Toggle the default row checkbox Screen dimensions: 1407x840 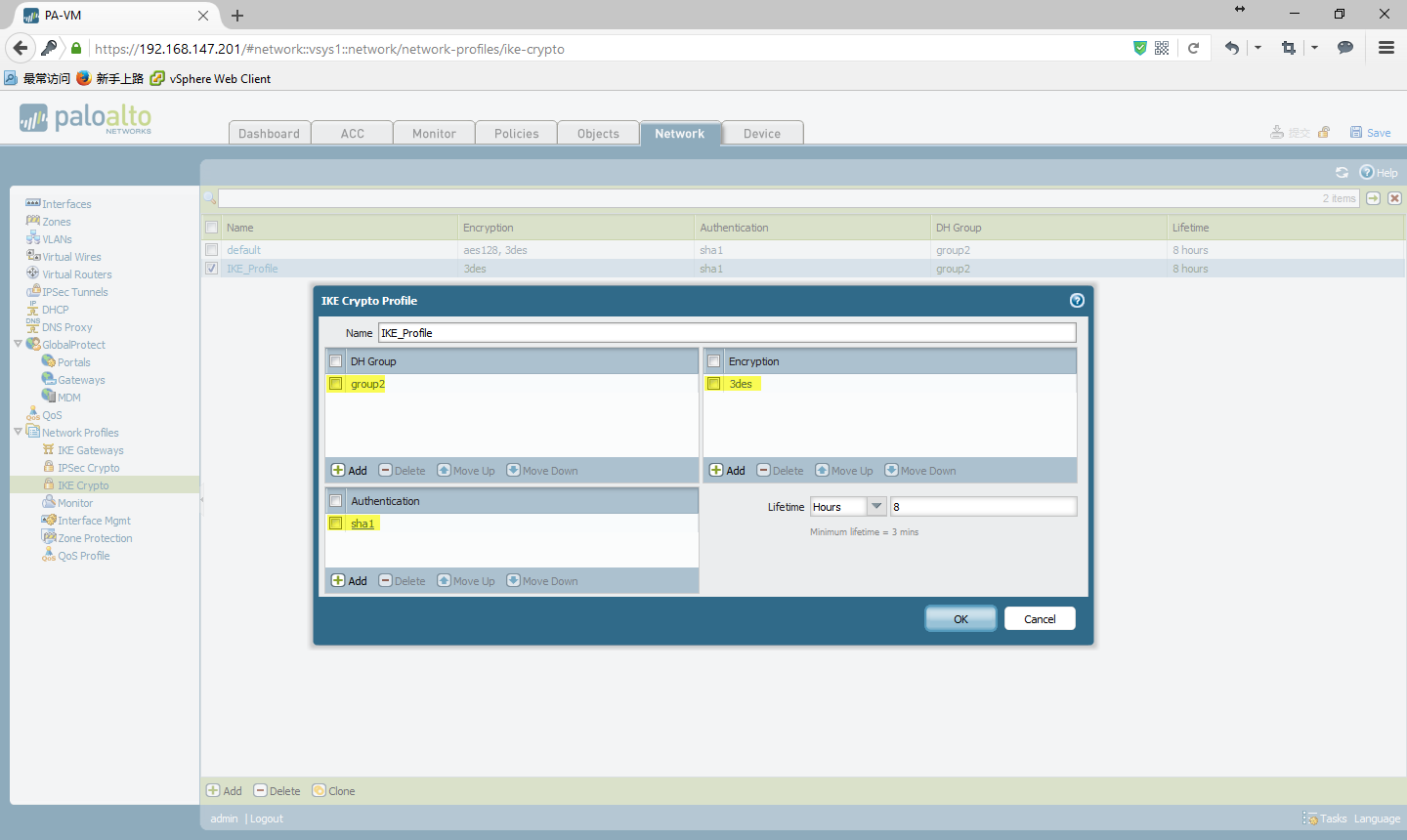point(212,250)
